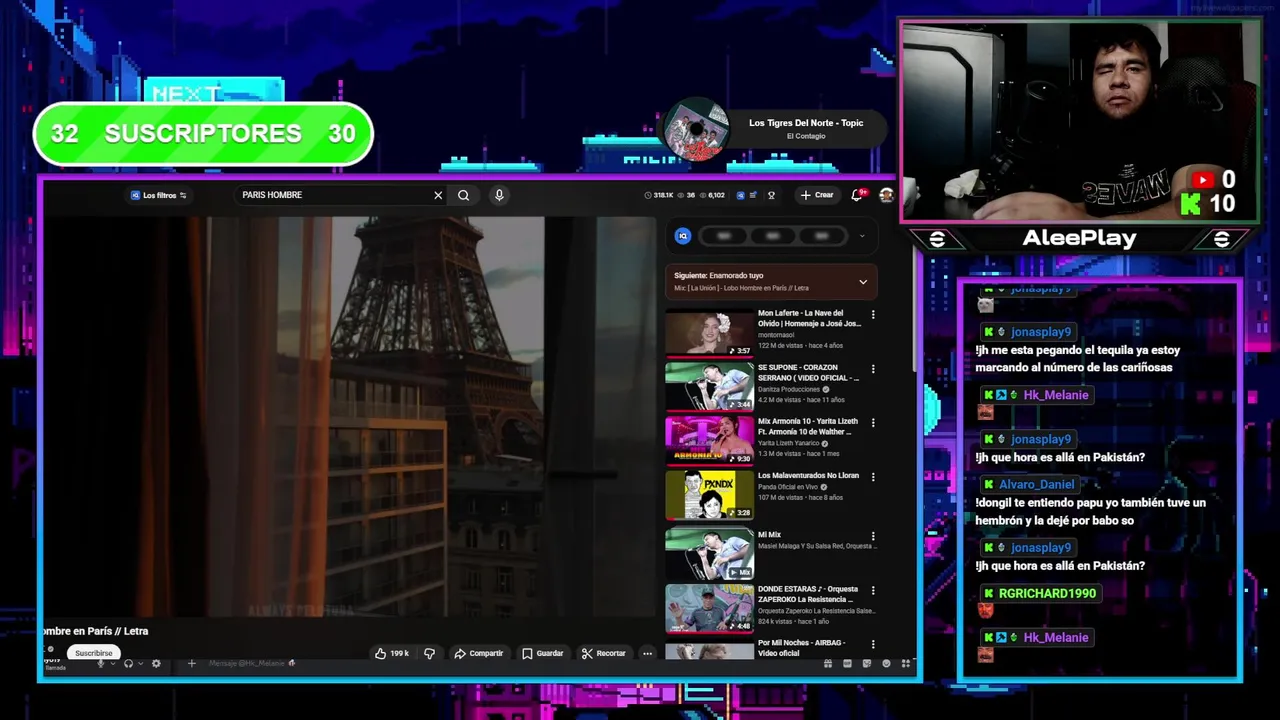Click the Compartir share button

click(x=479, y=653)
